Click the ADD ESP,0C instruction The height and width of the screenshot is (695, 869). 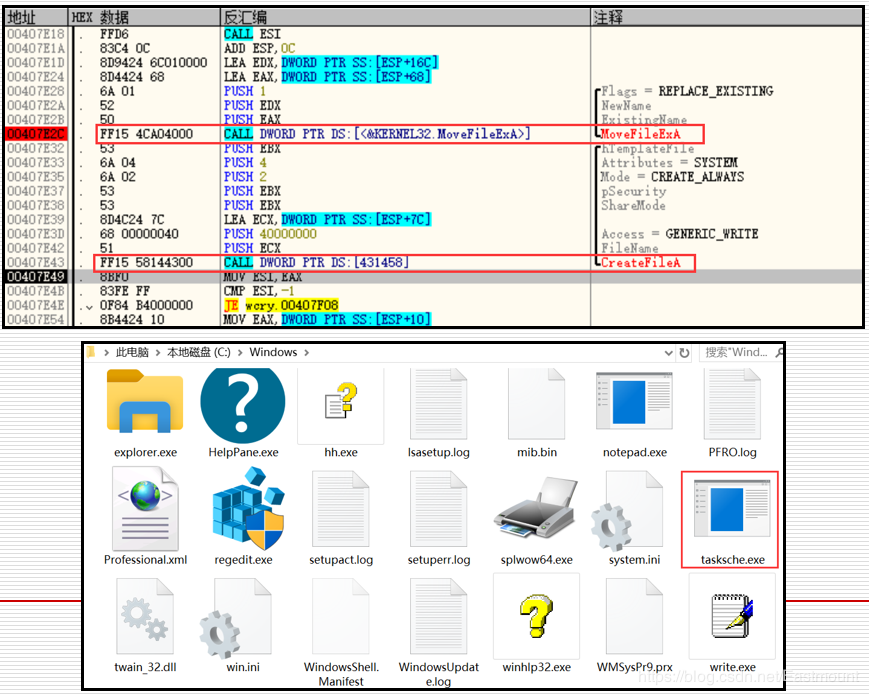(259, 48)
